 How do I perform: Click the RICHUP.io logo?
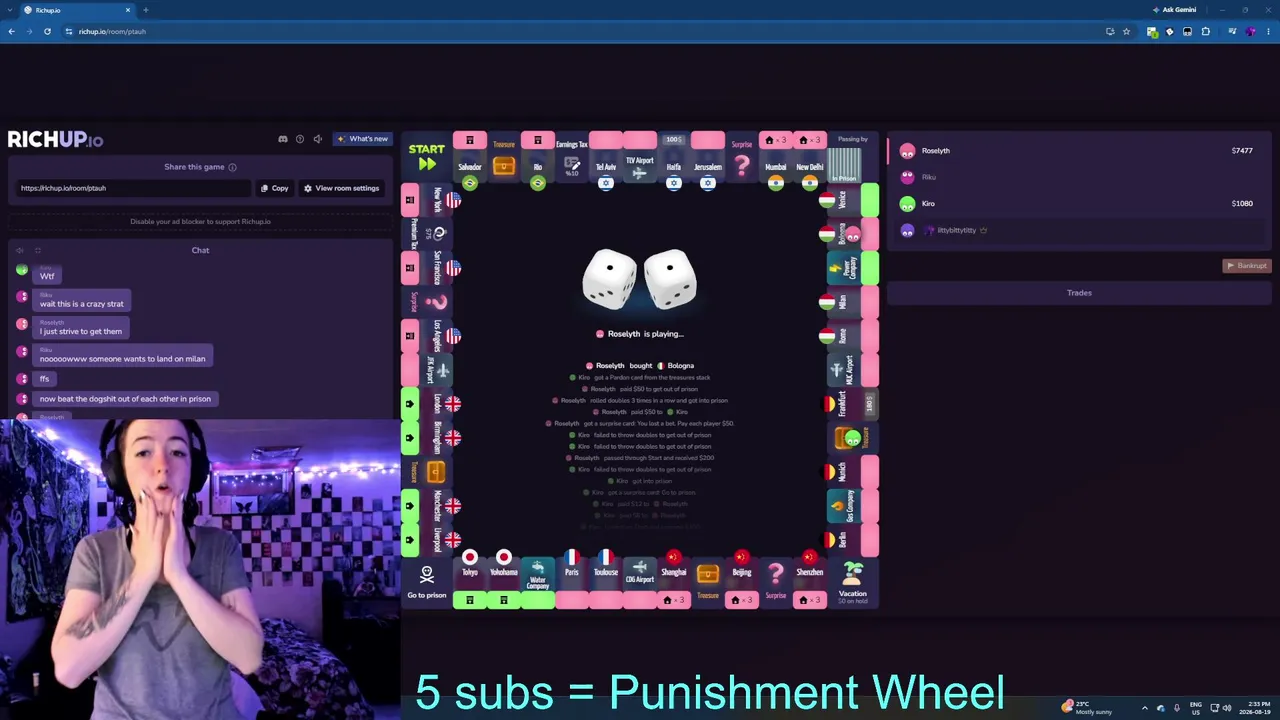point(55,140)
